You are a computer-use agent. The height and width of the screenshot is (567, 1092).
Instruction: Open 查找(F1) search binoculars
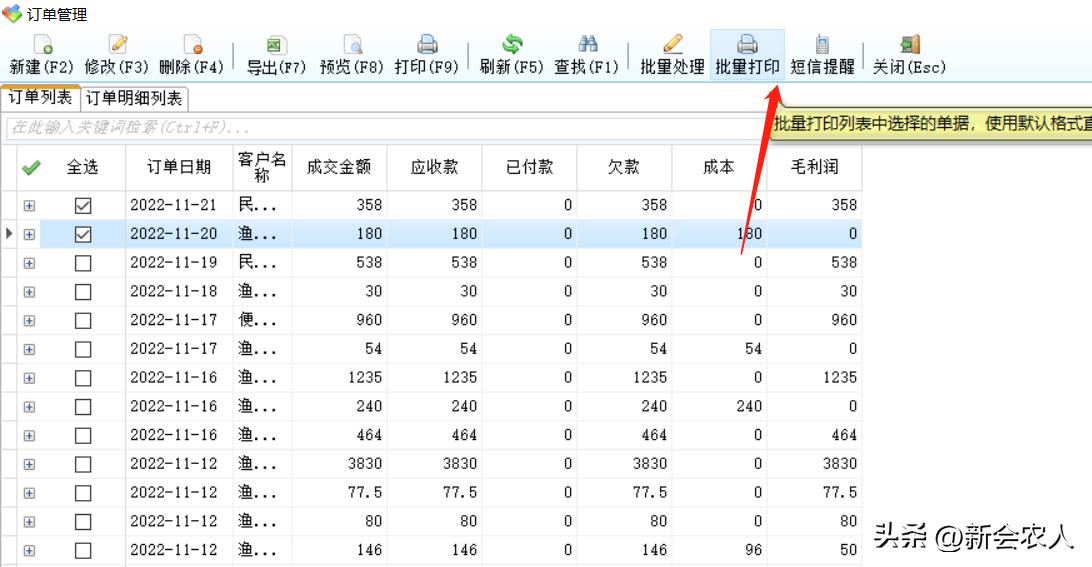pyautogui.click(x=588, y=45)
